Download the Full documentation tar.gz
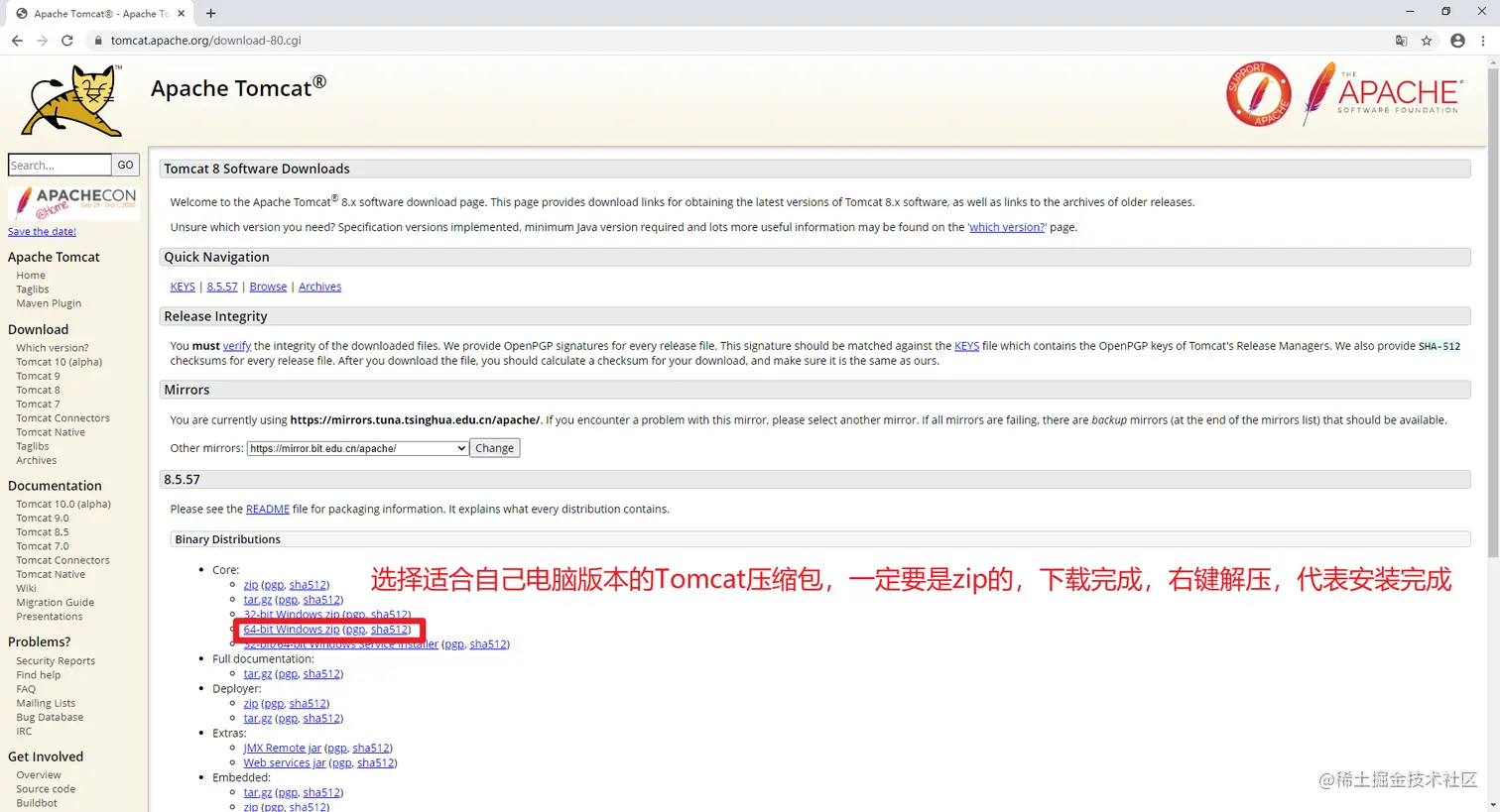Viewport: 1500px width, 812px height. pyautogui.click(x=258, y=674)
